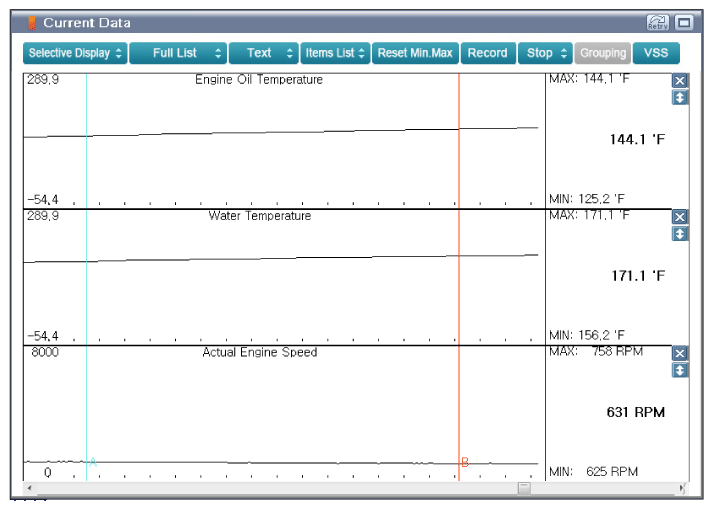713x510 pixels.
Task: Click the Actual Engine Speed graph's resize arrow icon
Action: [x=679, y=370]
